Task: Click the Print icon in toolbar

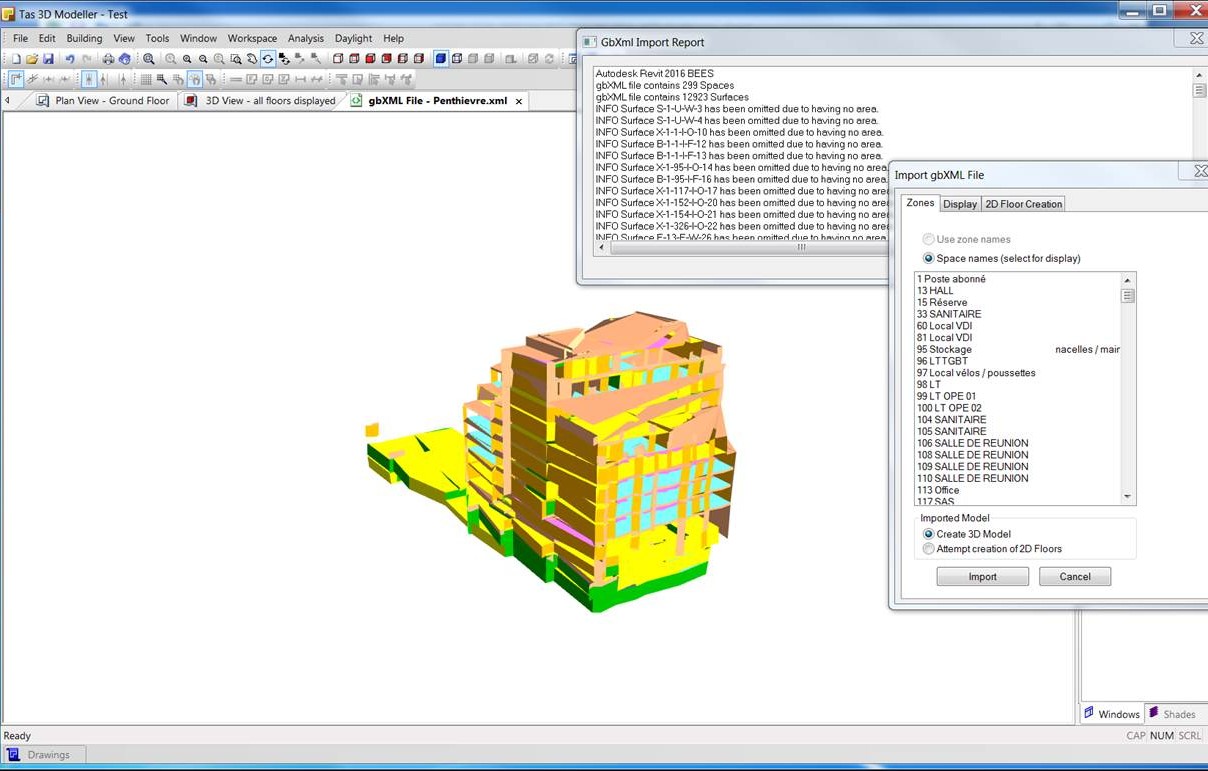Action: pyautogui.click(x=108, y=59)
